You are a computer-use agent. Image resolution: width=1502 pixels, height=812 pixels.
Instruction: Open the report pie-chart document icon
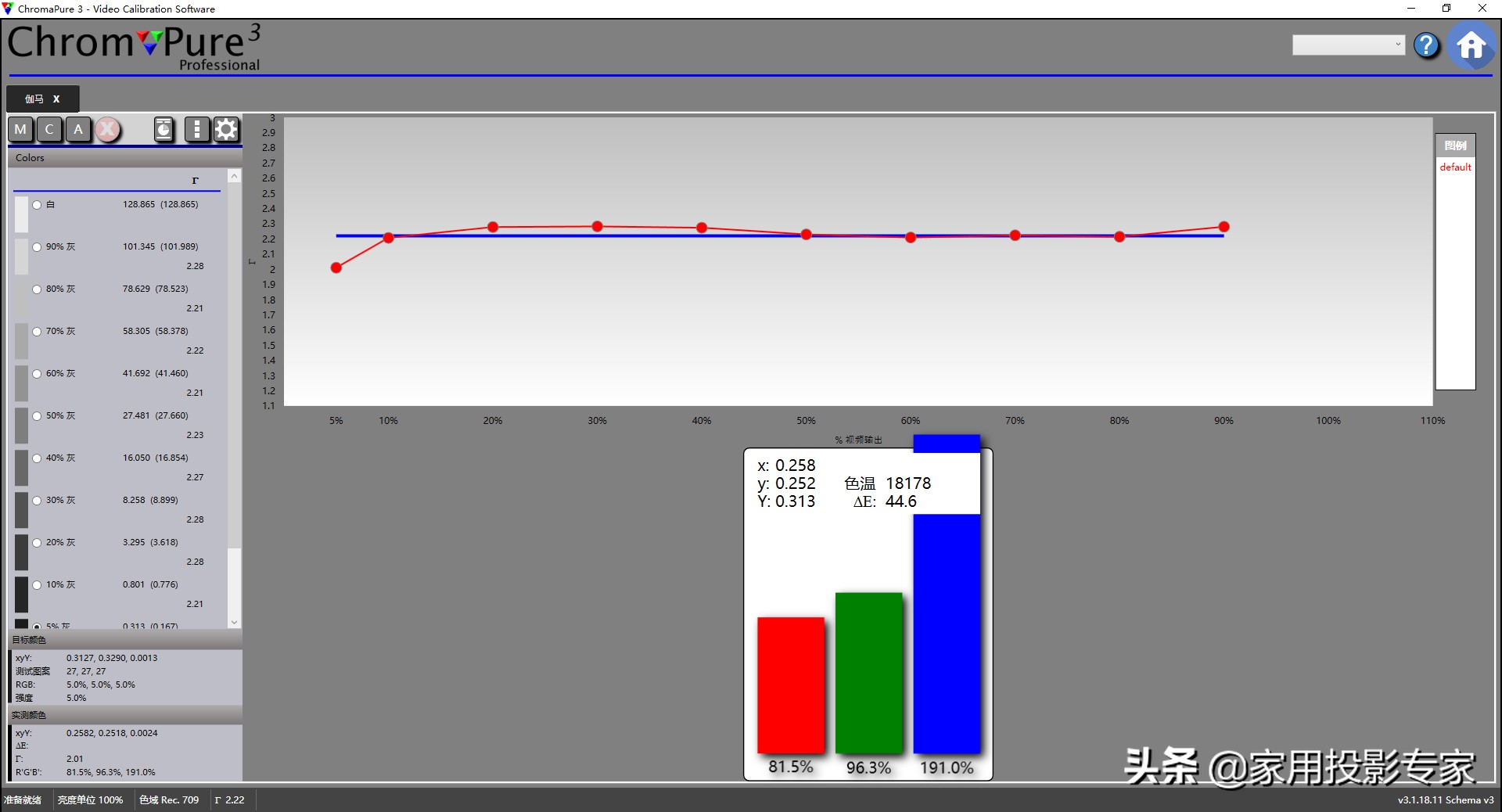click(x=163, y=129)
